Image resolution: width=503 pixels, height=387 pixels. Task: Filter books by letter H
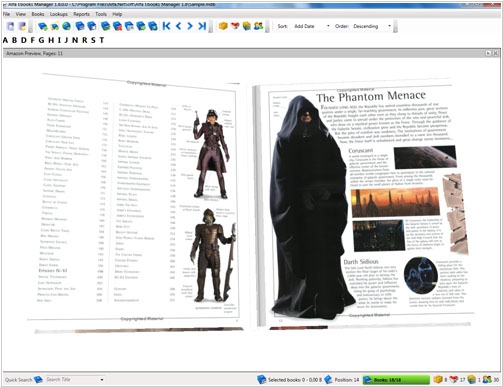pyautogui.click(x=51, y=40)
